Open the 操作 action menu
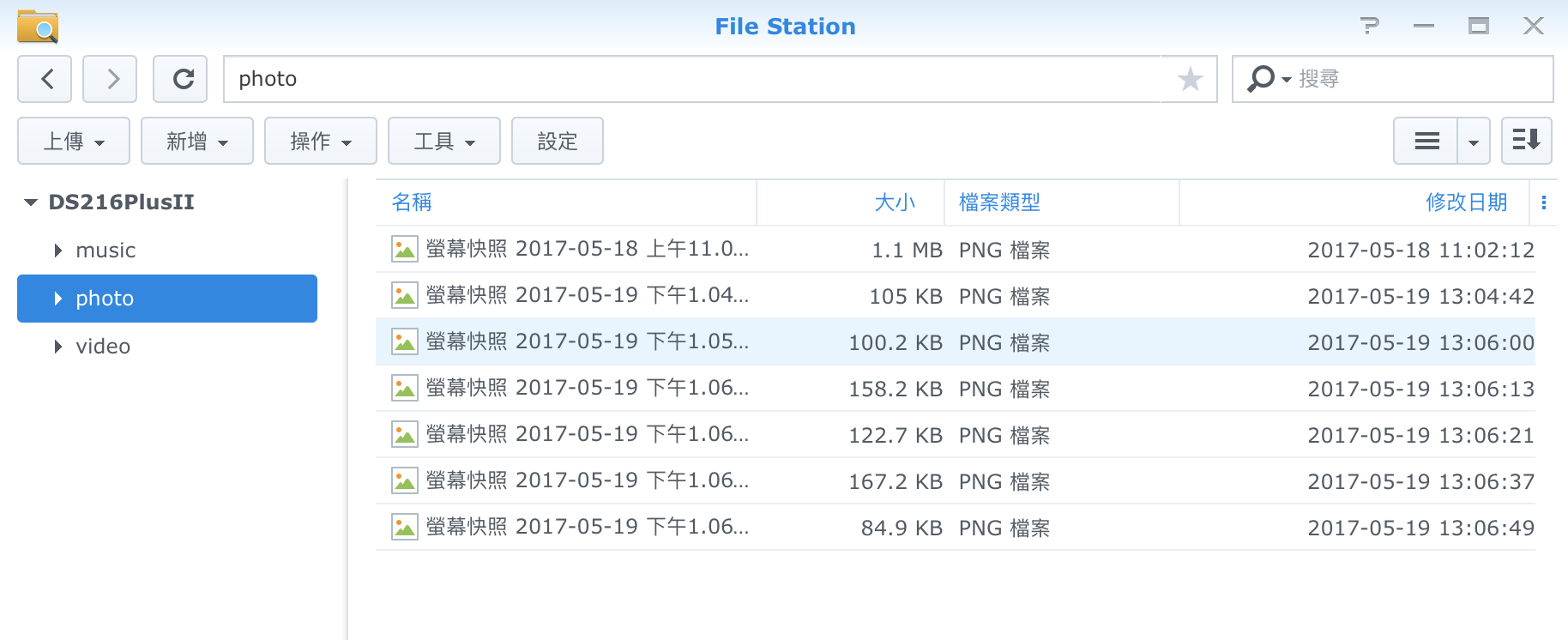The width and height of the screenshot is (1568, 640). 321,141
